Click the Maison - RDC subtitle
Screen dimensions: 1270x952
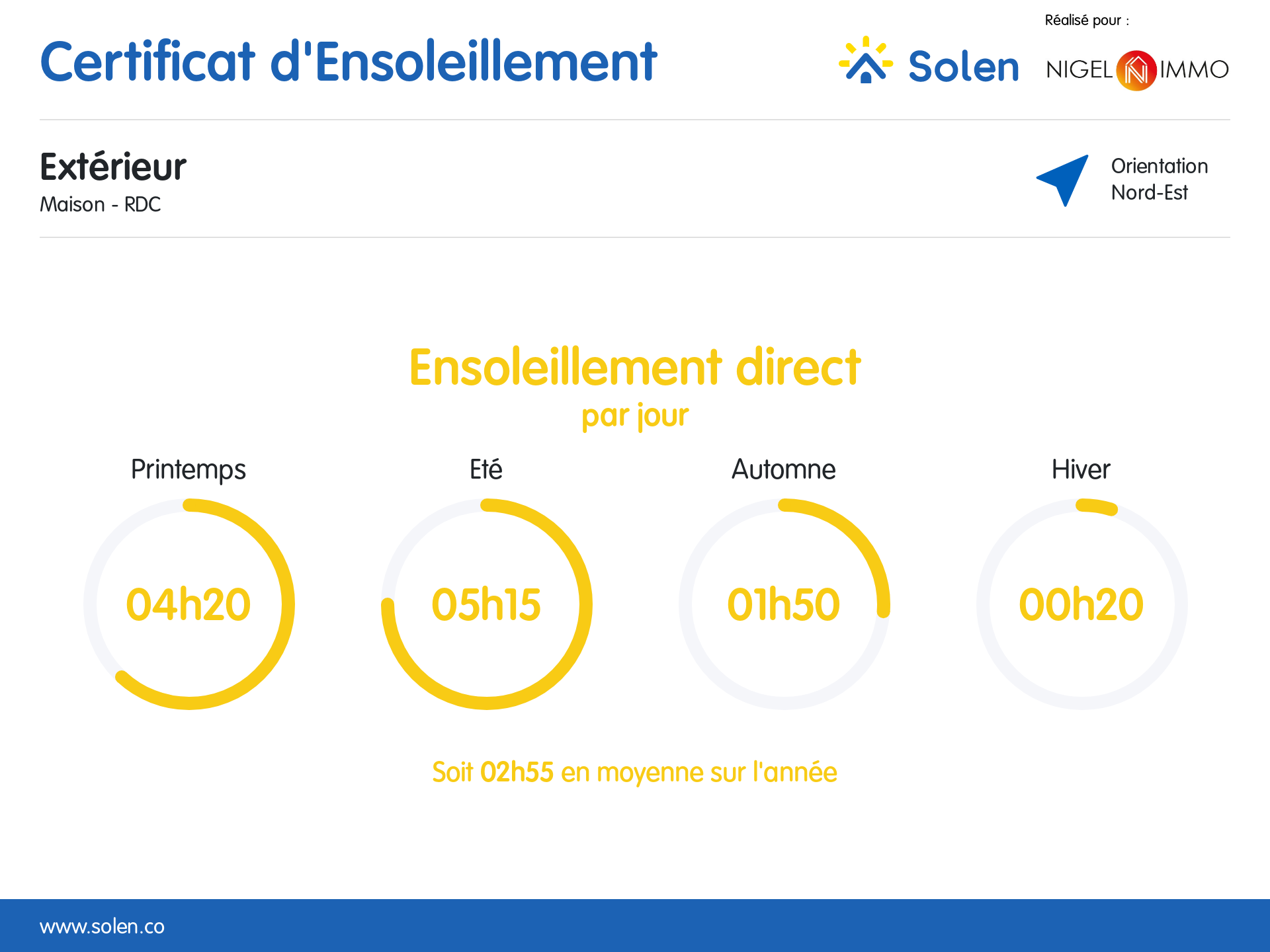(x=100, y=204)
